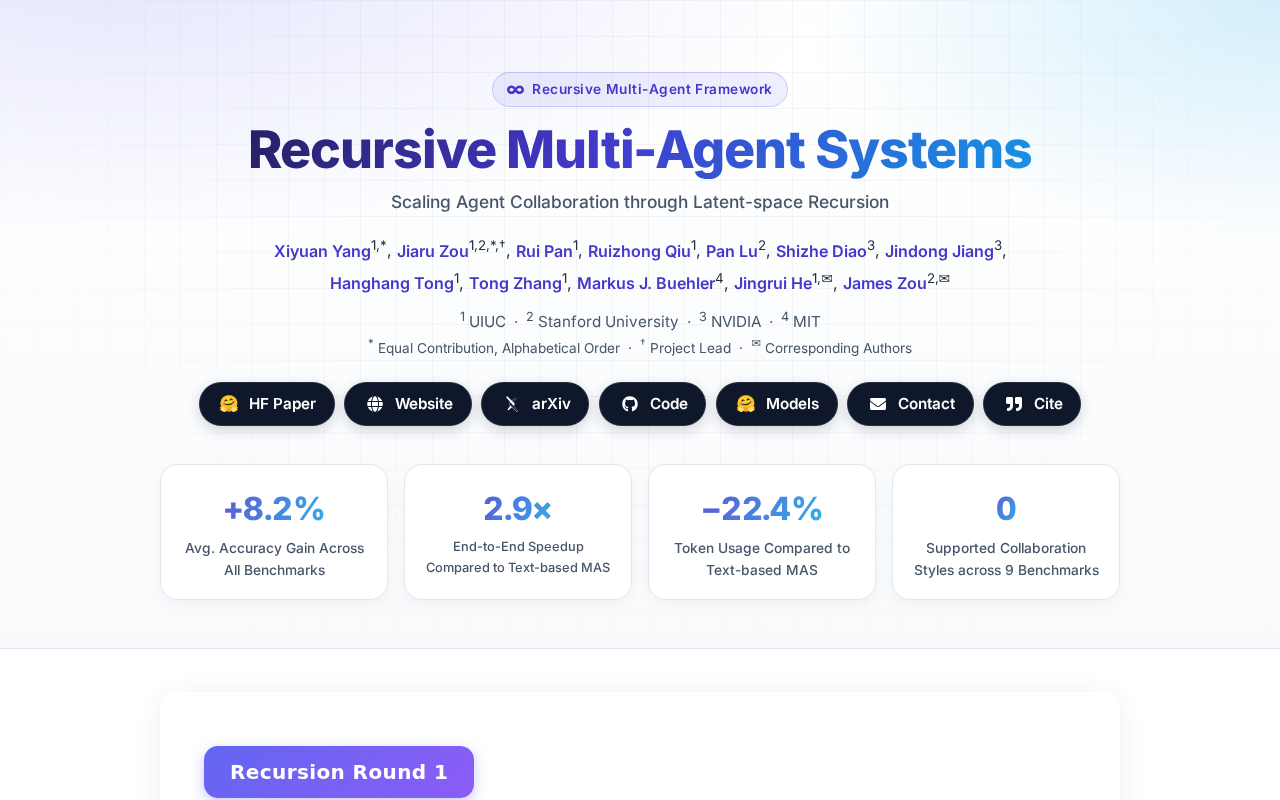Click the UIUC affiliation text

pos(487,322)
